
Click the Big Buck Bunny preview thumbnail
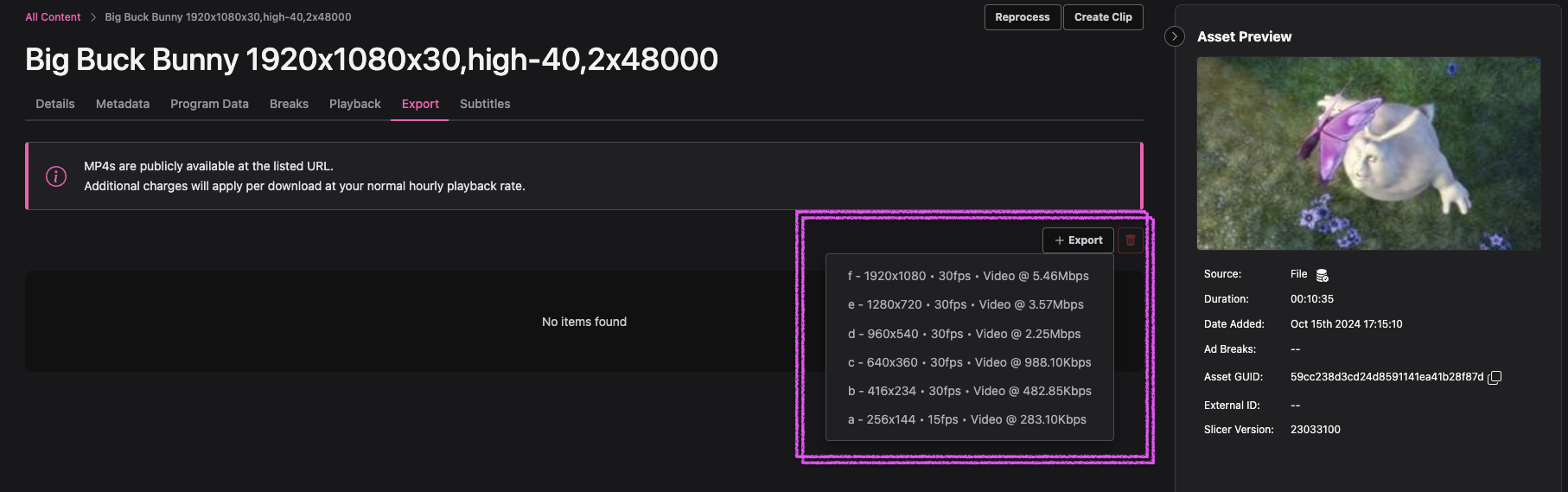[x=1368, y=154]
